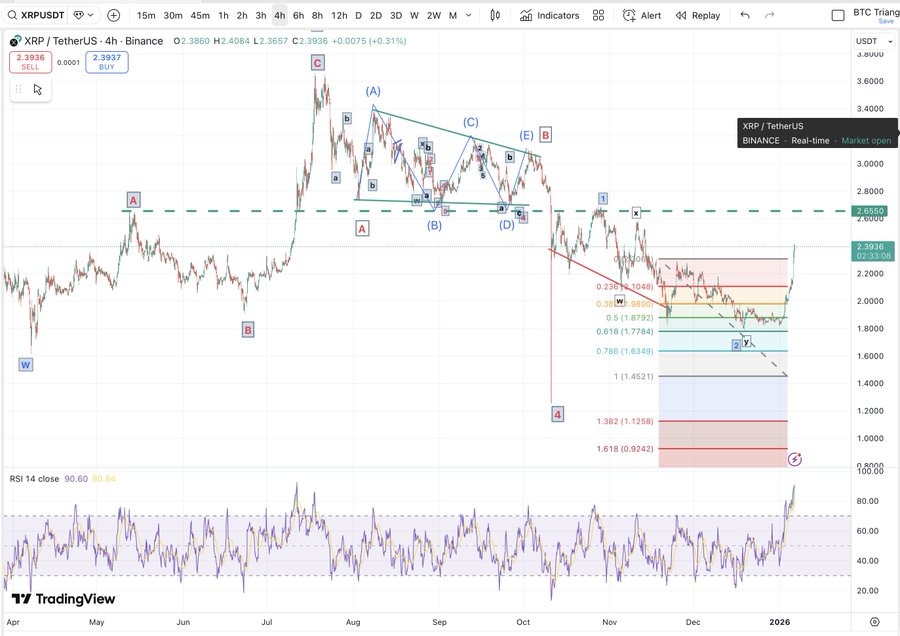Open the symbol search magnifier
Image resolution: width=900 pixels, height=636 pixels.
pyautogui.click(x=10, y=15)
